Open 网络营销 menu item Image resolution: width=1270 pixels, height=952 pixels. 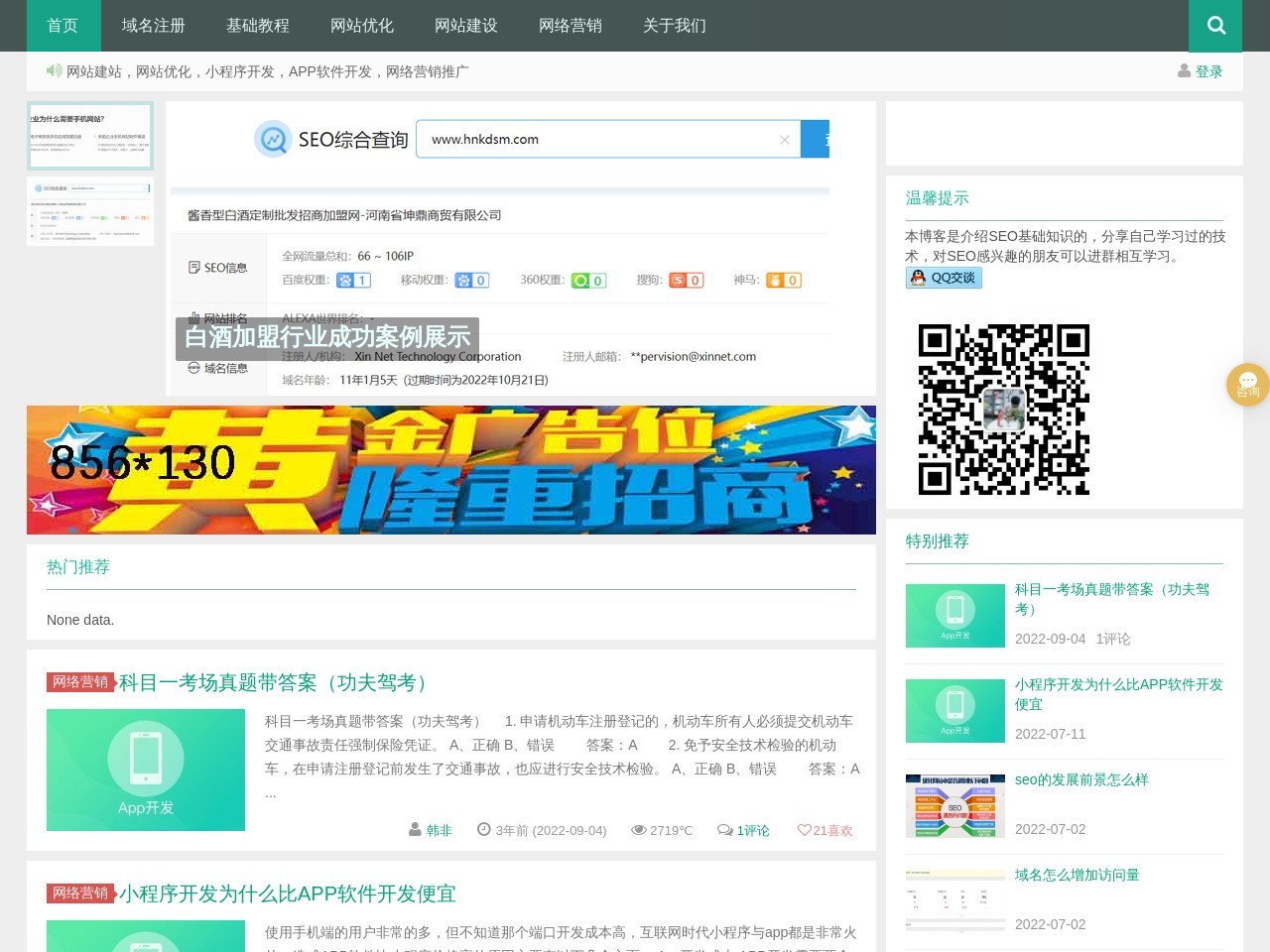click(x=571, y=26)
